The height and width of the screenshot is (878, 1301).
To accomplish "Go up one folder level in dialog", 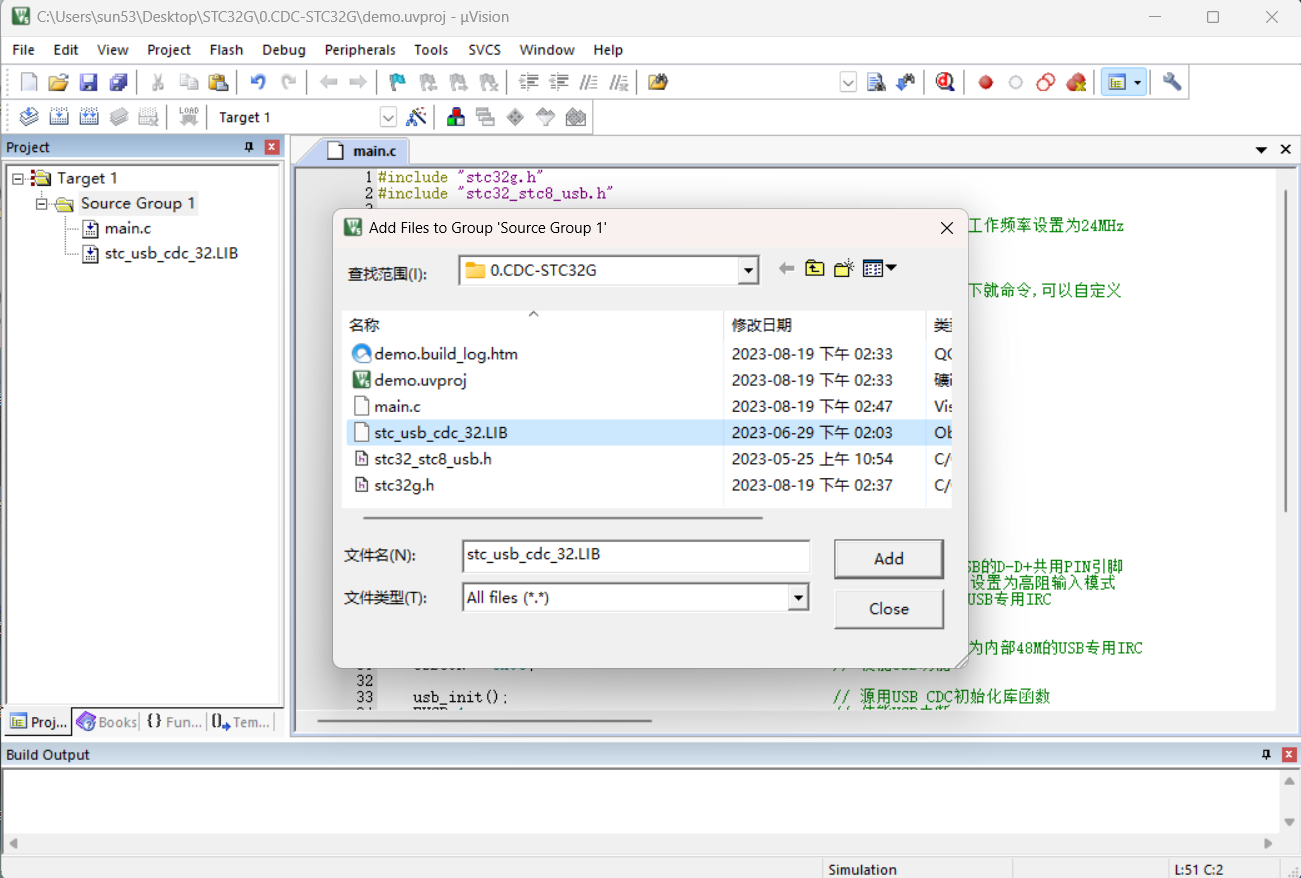I will point(815,269).
